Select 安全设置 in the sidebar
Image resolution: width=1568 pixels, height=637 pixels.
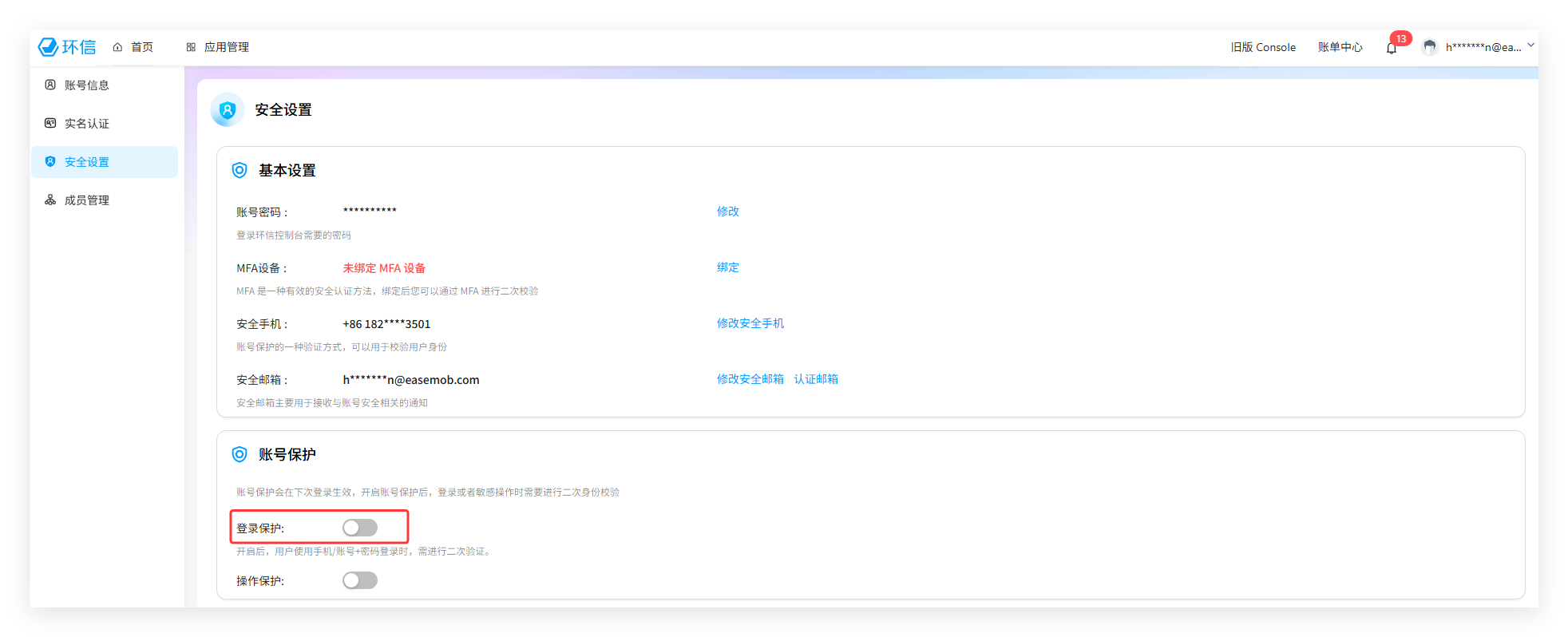click(87, 162)
